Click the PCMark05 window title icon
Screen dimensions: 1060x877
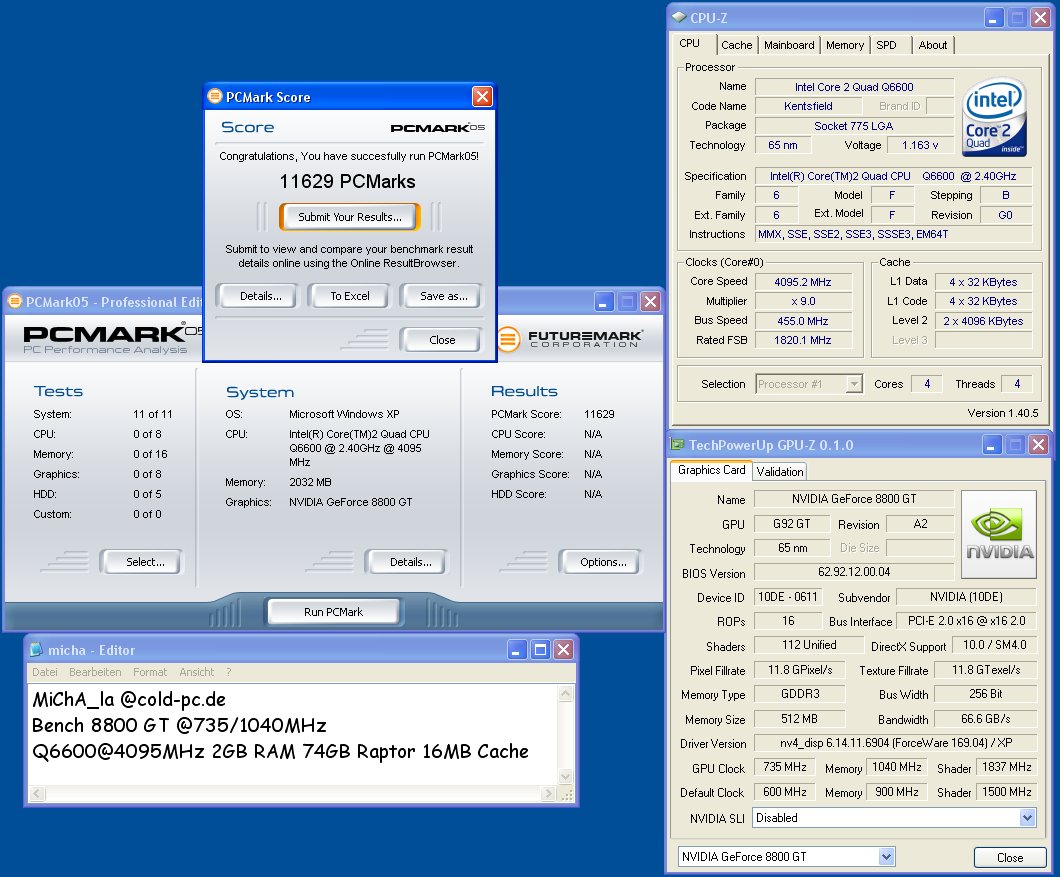pyautogui.click(x=14, y=302)
